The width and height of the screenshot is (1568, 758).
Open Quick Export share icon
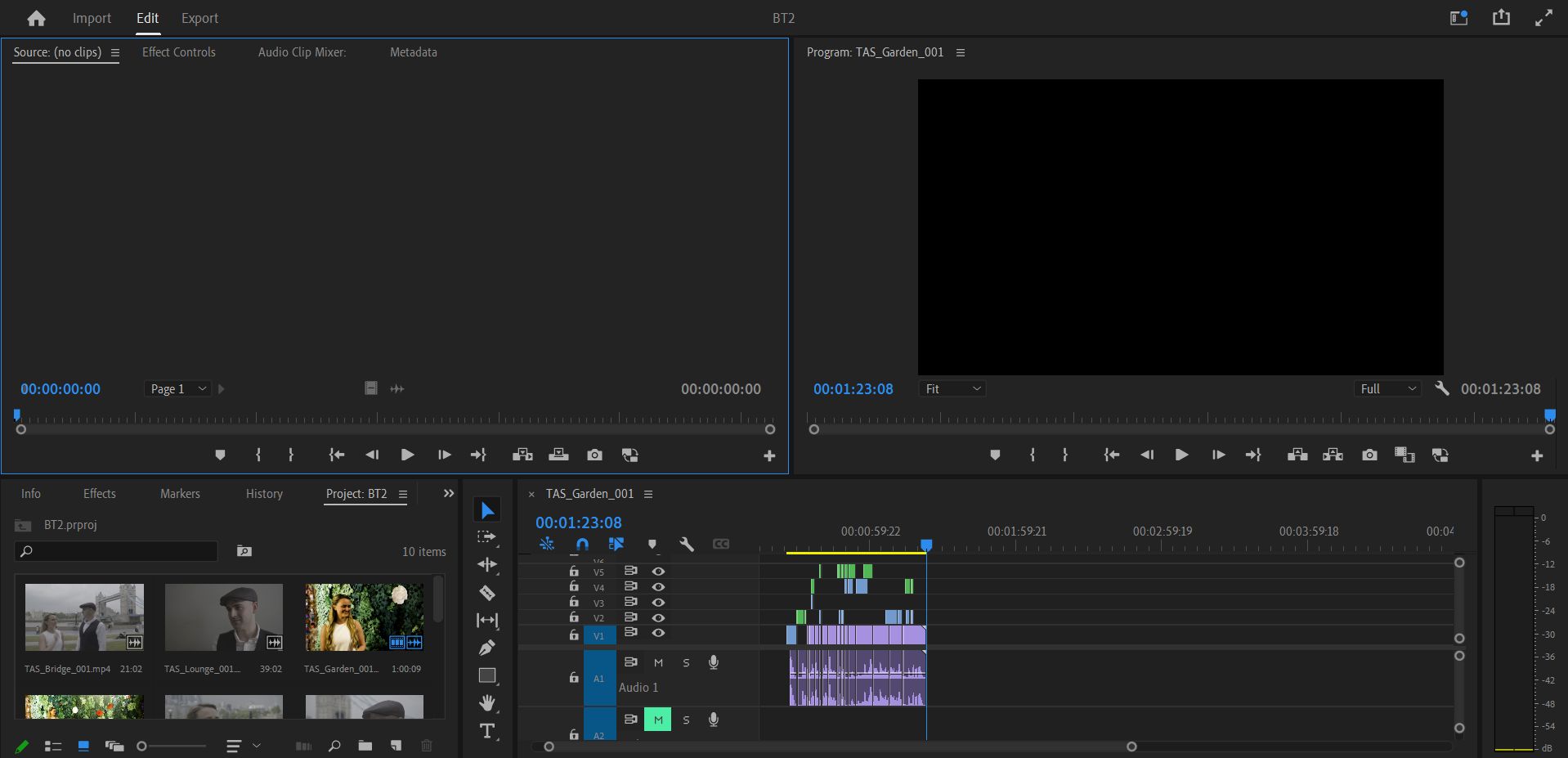[1501, 17]
